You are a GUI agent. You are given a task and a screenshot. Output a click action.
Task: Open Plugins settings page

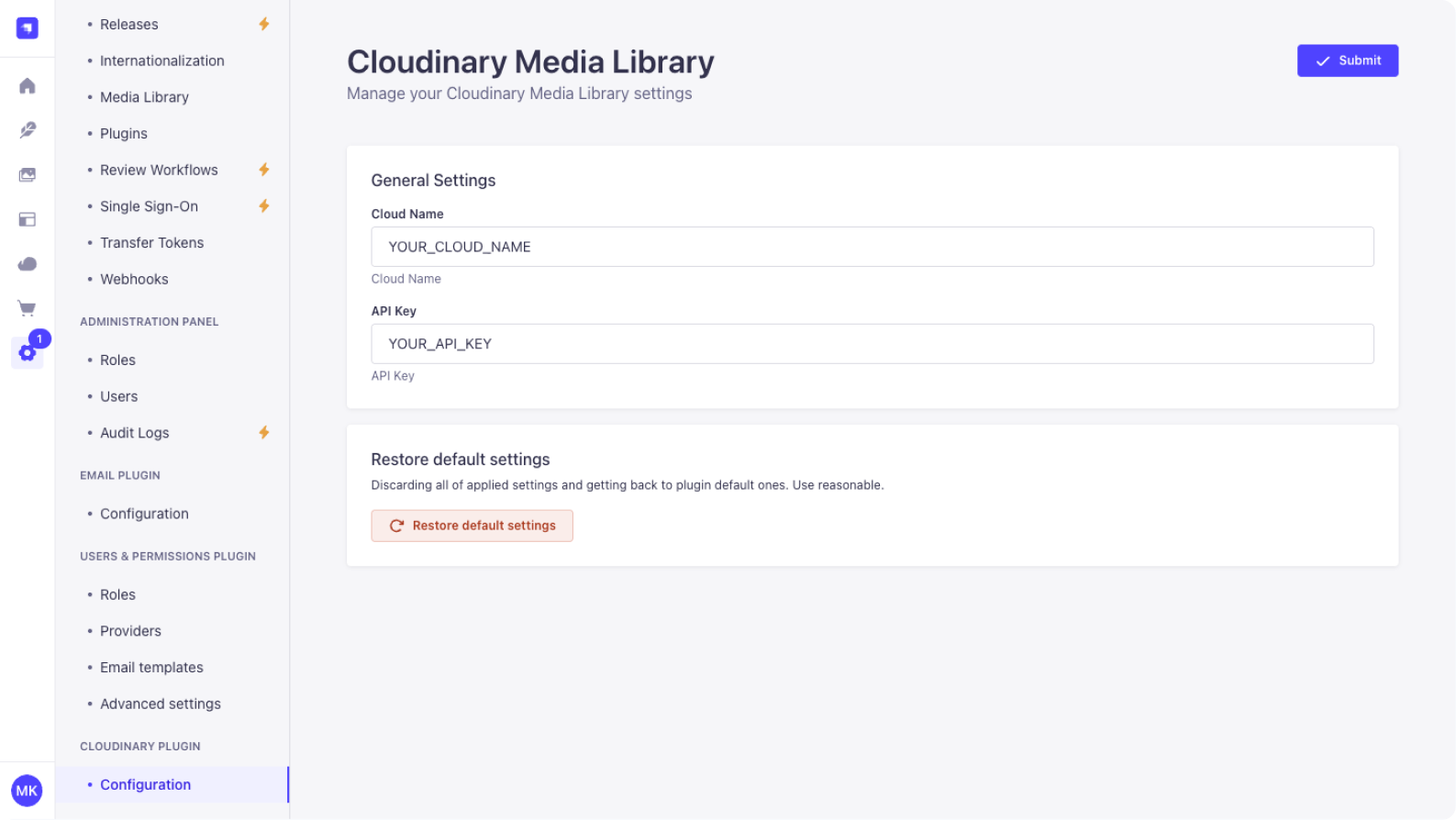124,134
